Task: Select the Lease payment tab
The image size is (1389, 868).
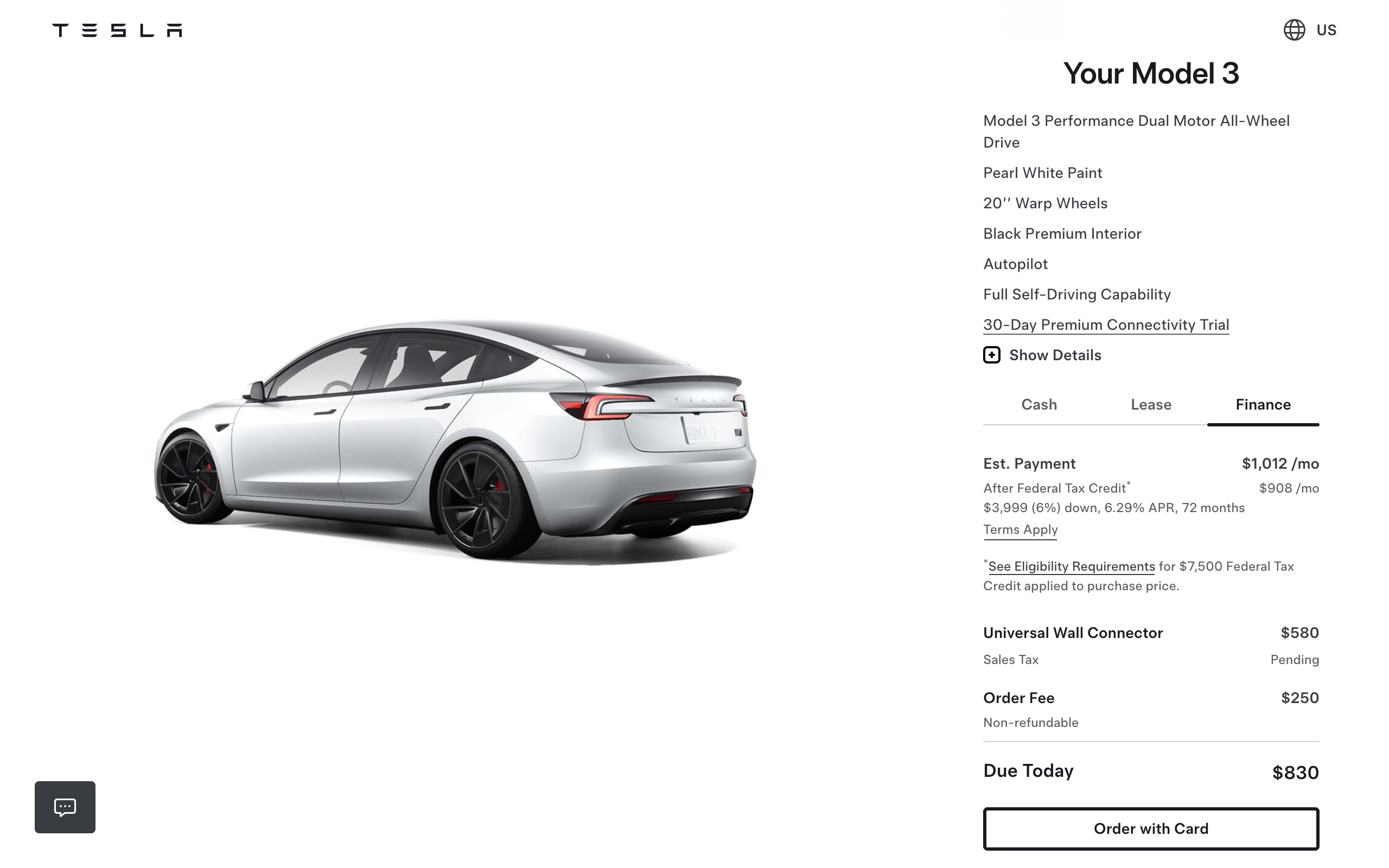Action: pos(1150,404)
